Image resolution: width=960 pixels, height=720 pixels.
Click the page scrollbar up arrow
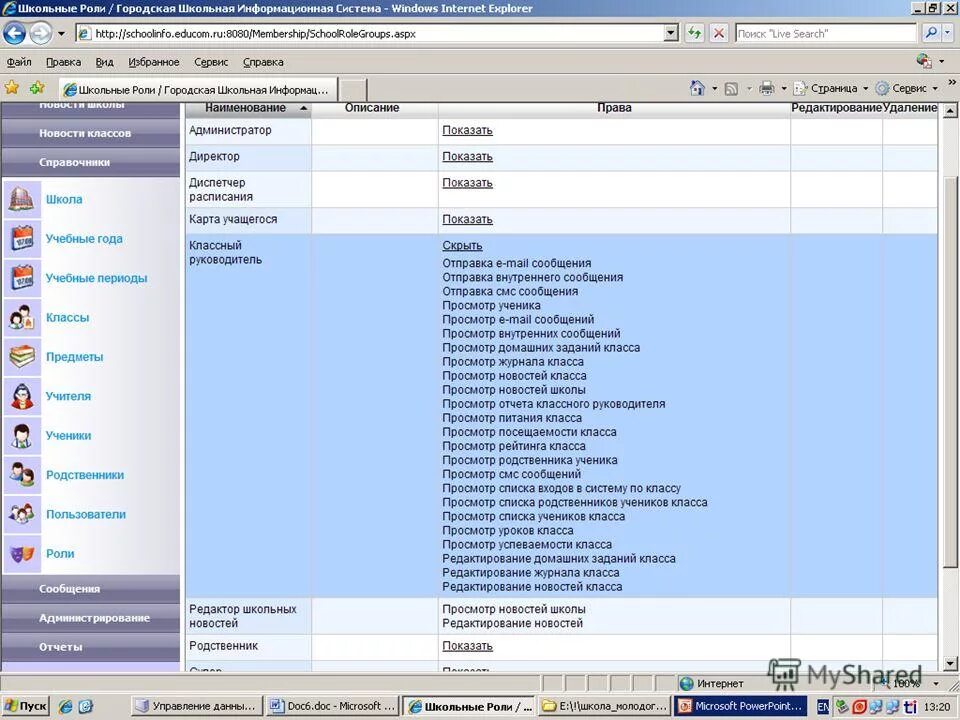pos(950,111)
